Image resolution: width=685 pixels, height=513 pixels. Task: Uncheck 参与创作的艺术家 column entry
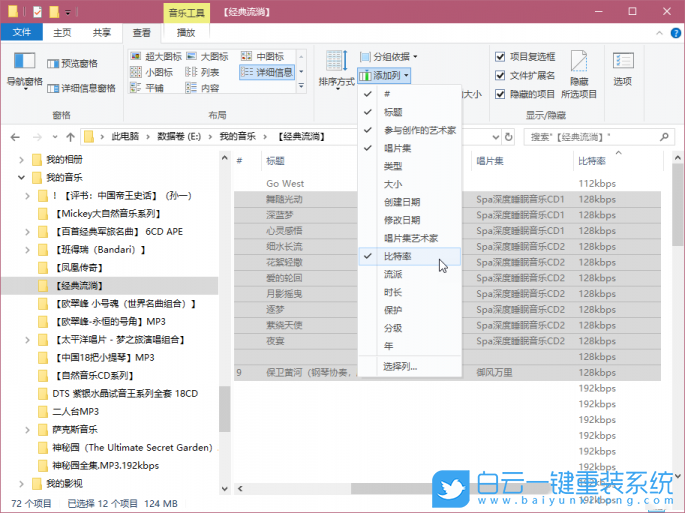[x=410, y=130]
